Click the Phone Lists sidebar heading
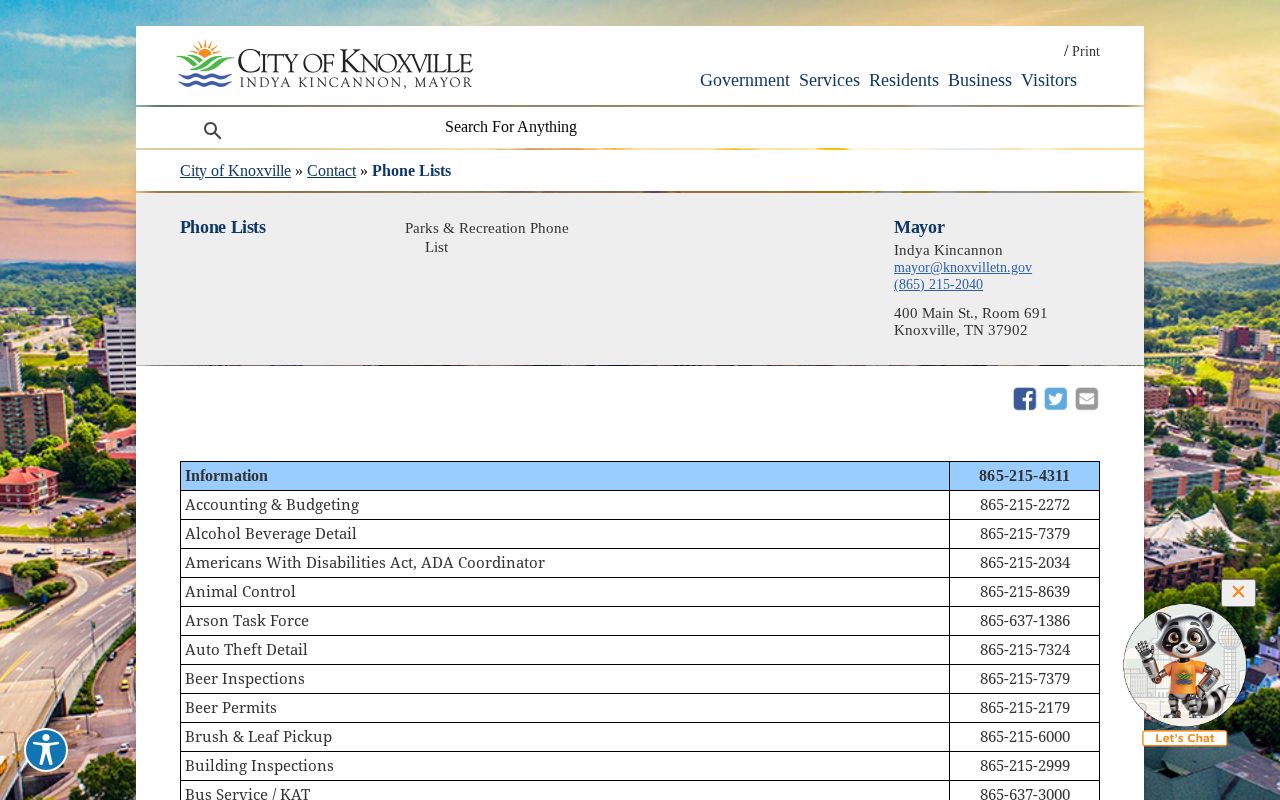Viewport: 1280px width, 800px height. click(x=223, y=227)
